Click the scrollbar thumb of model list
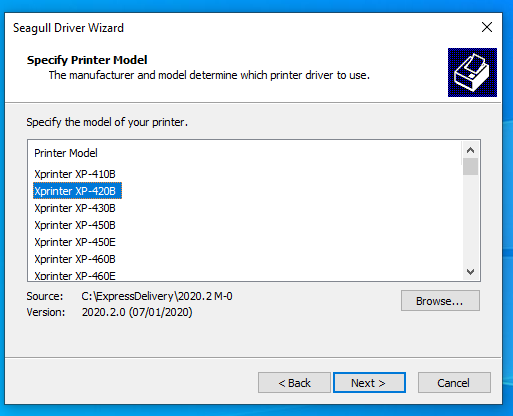Image resolution: width=513 pixels, height=416 pixels. (x=470, y=166)
